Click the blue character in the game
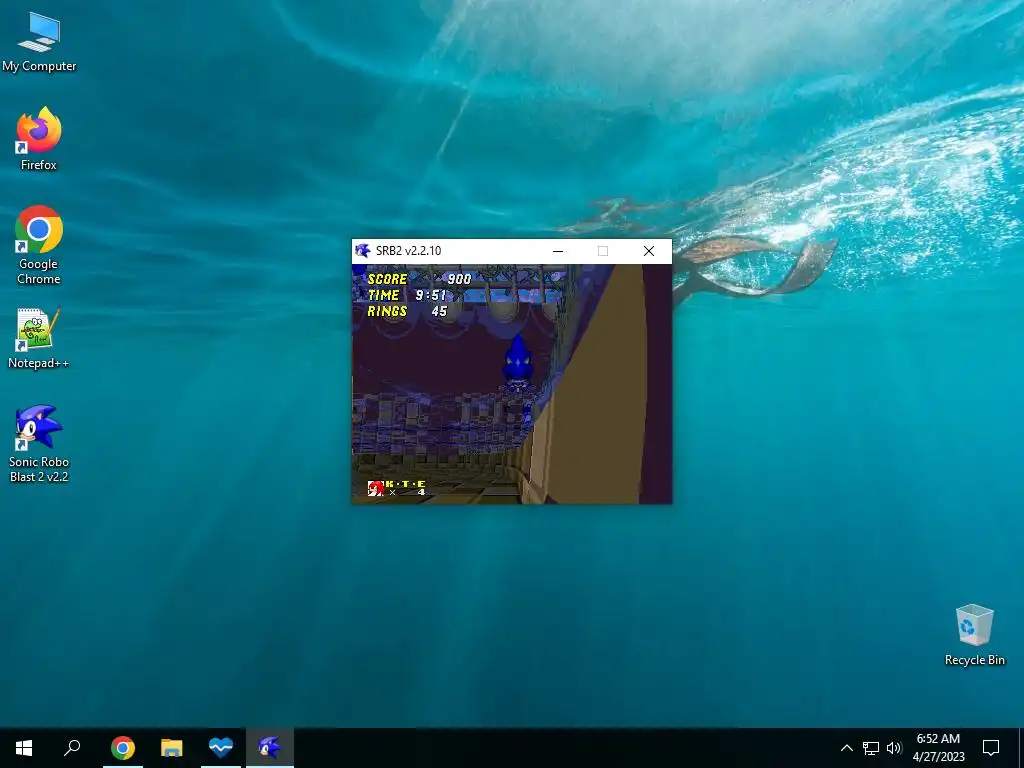The image size is (1024, 768). [x=518, y=362]
